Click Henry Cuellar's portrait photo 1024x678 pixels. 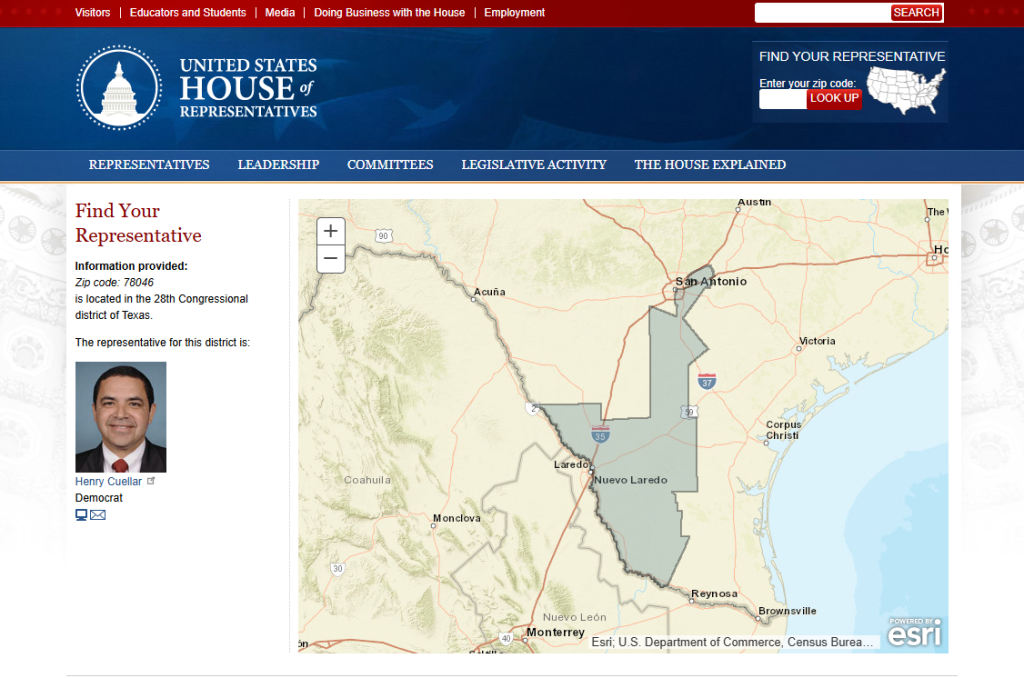pos(121,417)
